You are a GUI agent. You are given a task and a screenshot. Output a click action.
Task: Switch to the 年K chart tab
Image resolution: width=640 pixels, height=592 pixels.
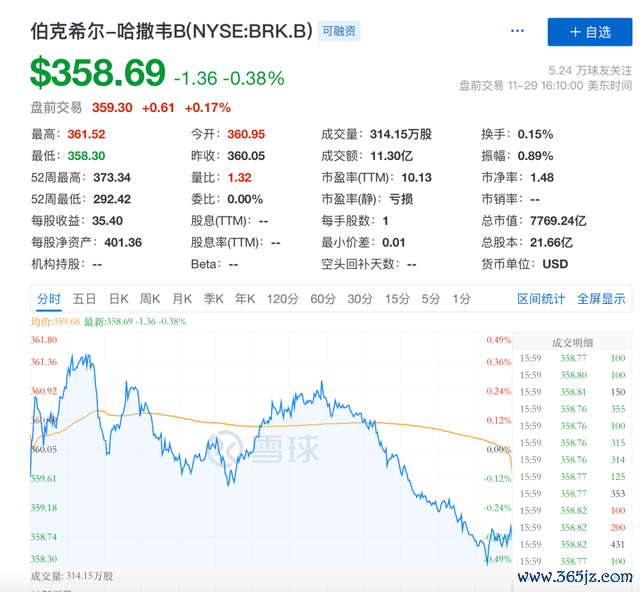245,299
